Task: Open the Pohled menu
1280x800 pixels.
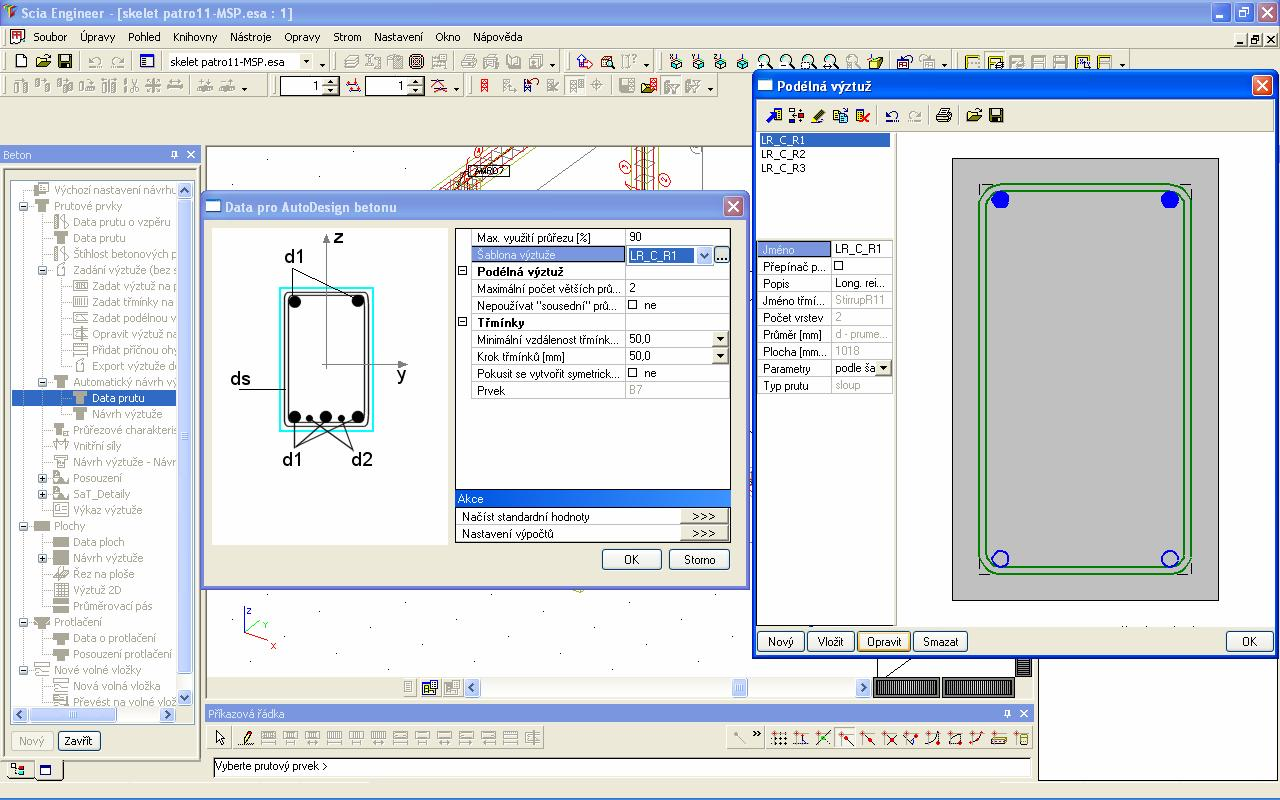Action: 144,37
